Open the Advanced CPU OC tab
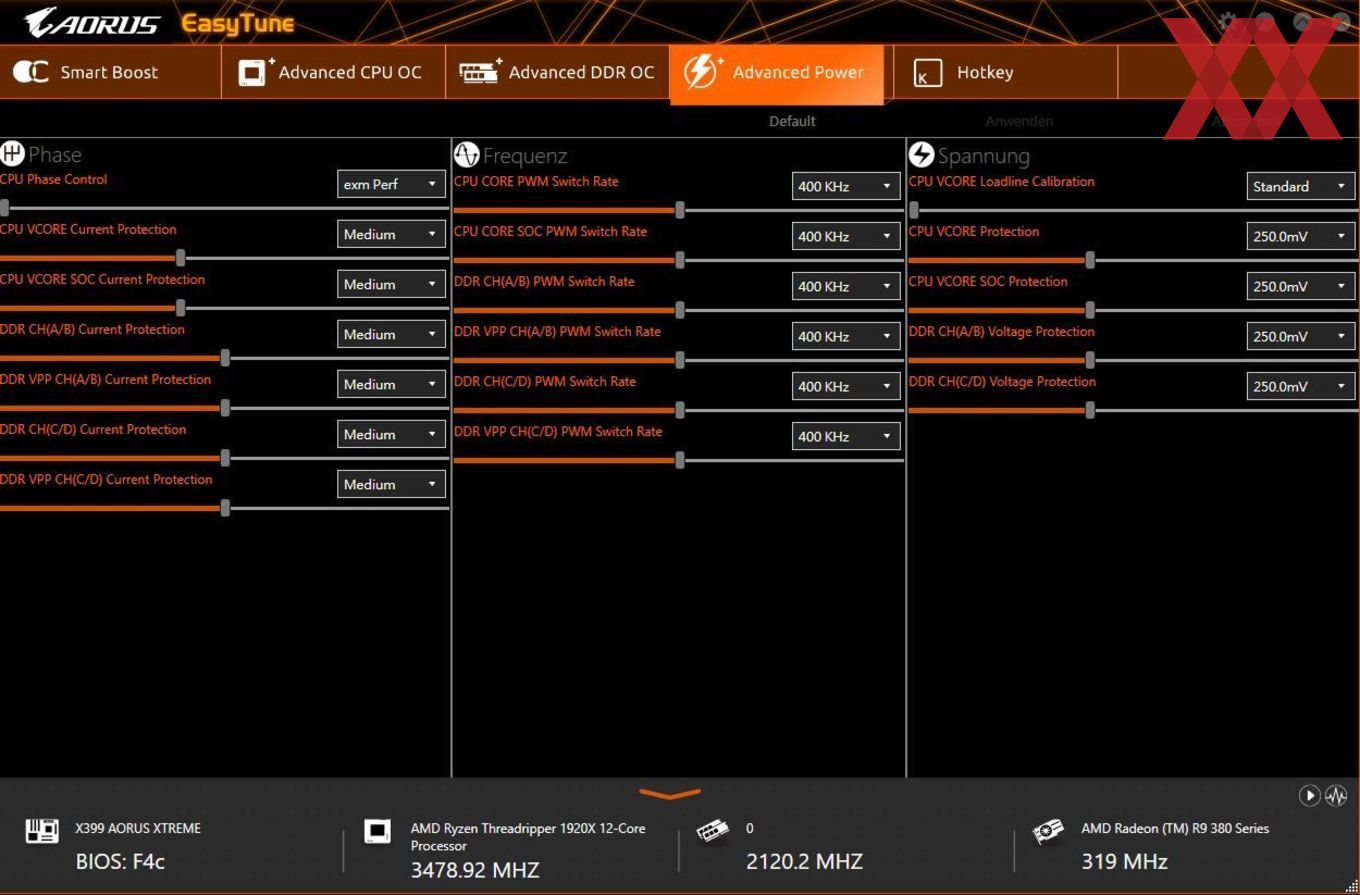 333,72
